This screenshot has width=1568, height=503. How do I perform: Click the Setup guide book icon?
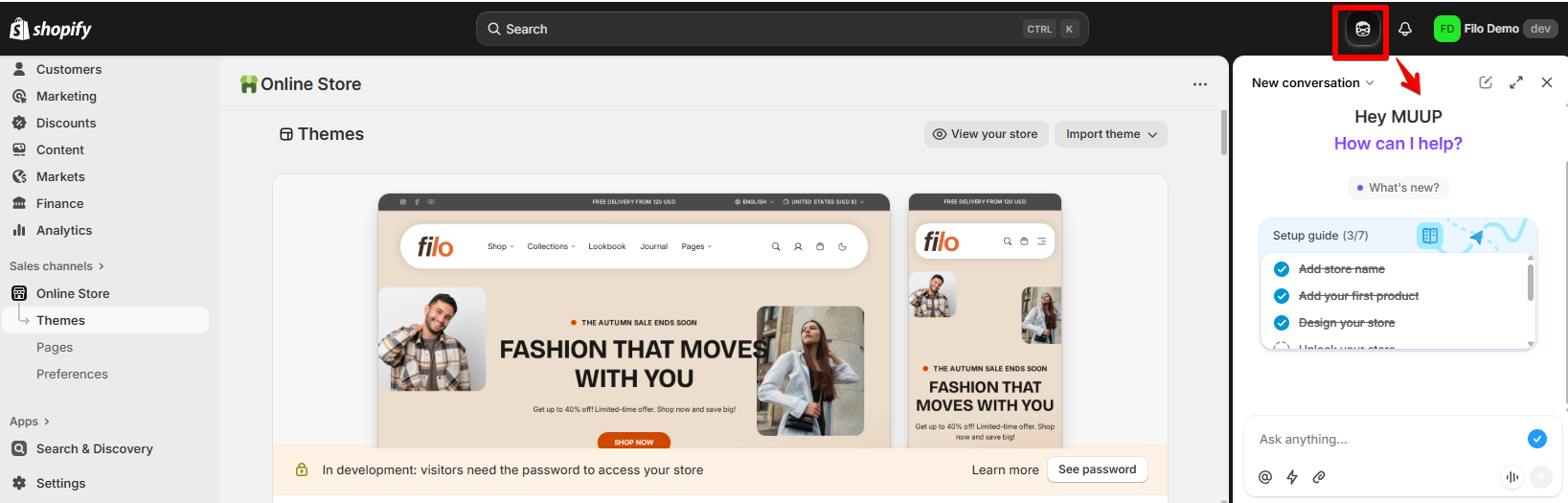coord(1429,236)
